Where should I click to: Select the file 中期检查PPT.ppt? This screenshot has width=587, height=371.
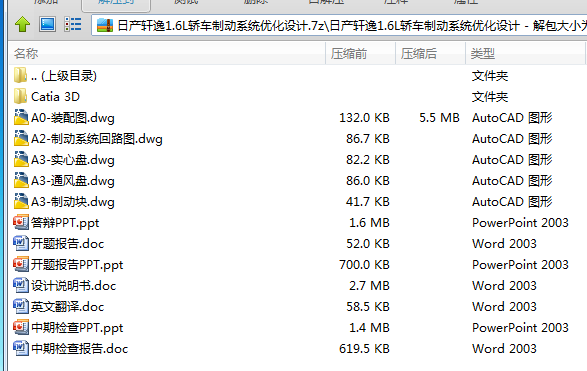point(77,328)
